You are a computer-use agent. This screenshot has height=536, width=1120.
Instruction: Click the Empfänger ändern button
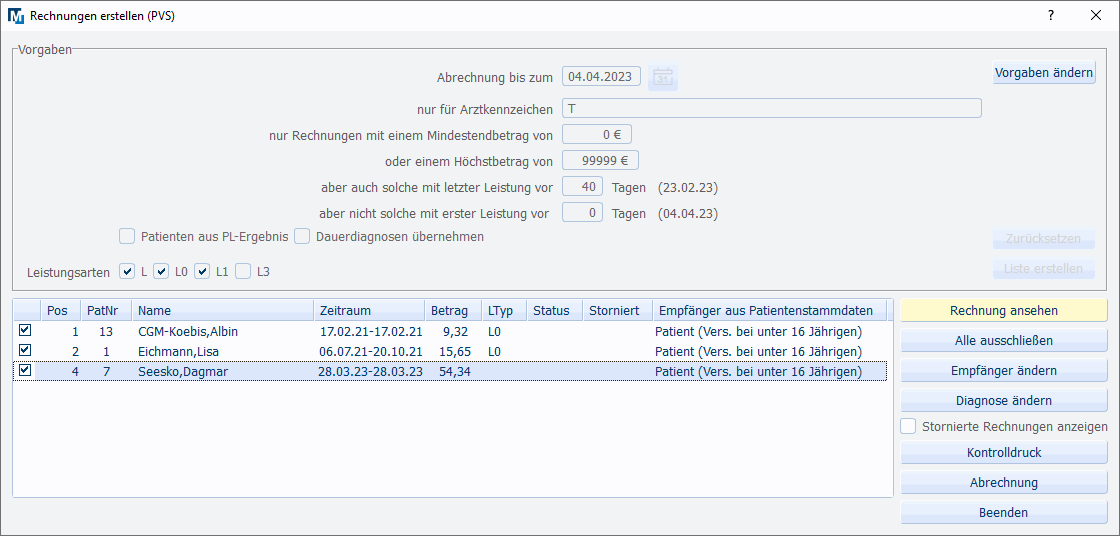pos(1004,371)
